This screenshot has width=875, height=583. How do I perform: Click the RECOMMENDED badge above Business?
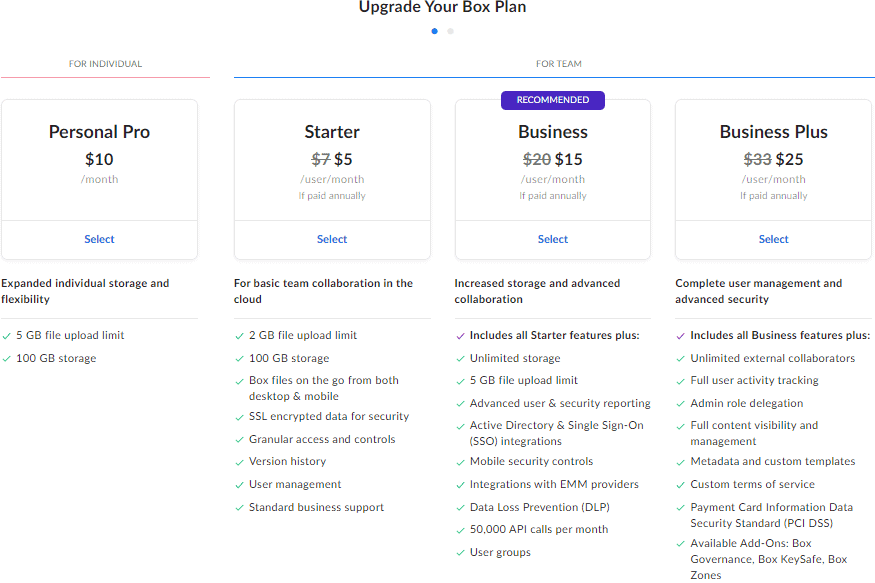[552, 100]
